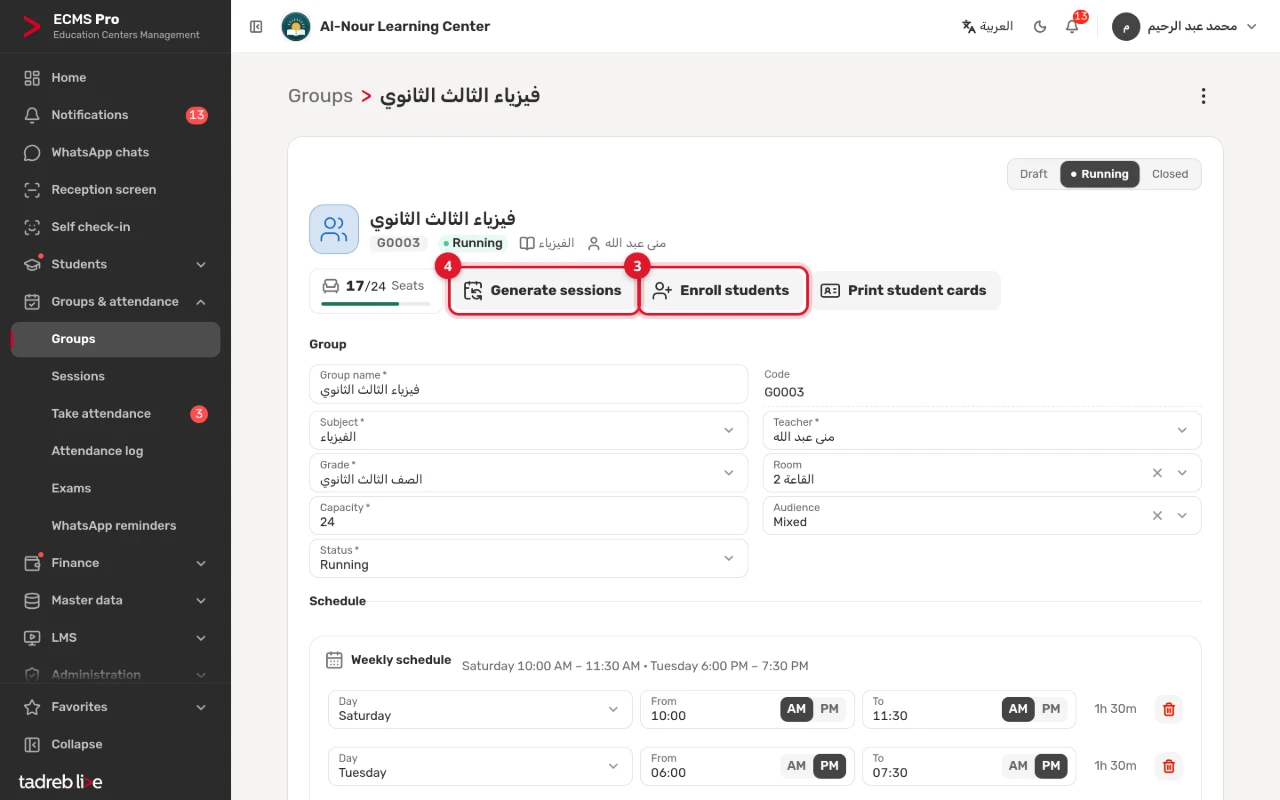The width and height of the screenshot is (1280, 800).
Task: Click the Capacity input field
Action: tap(529, 515)
